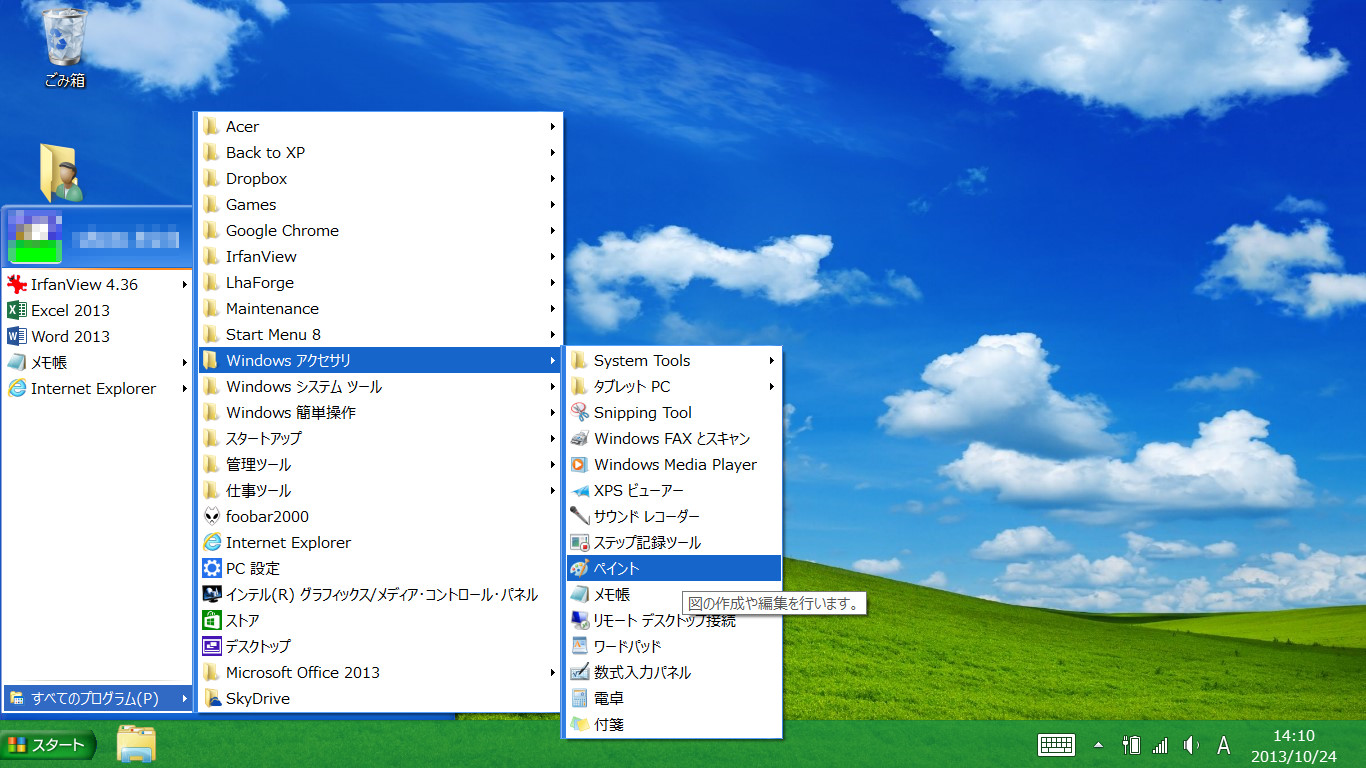Image resolution: width=1366 pixels, height=768 pixels.
Task: Click the touch keyboard tray icon
Action: (x=1056, y=745)
